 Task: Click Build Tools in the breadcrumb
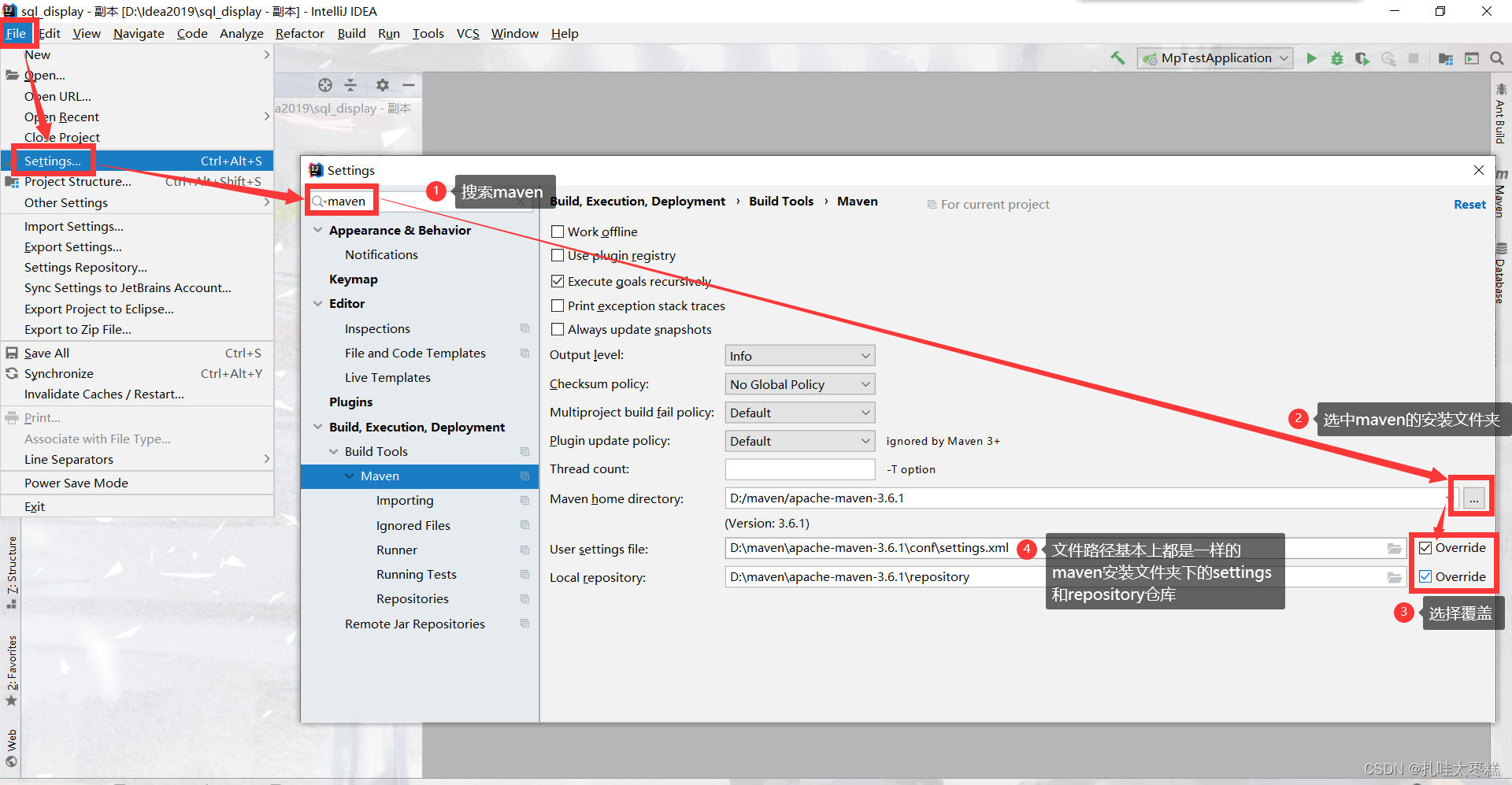(x=781, y=201)
